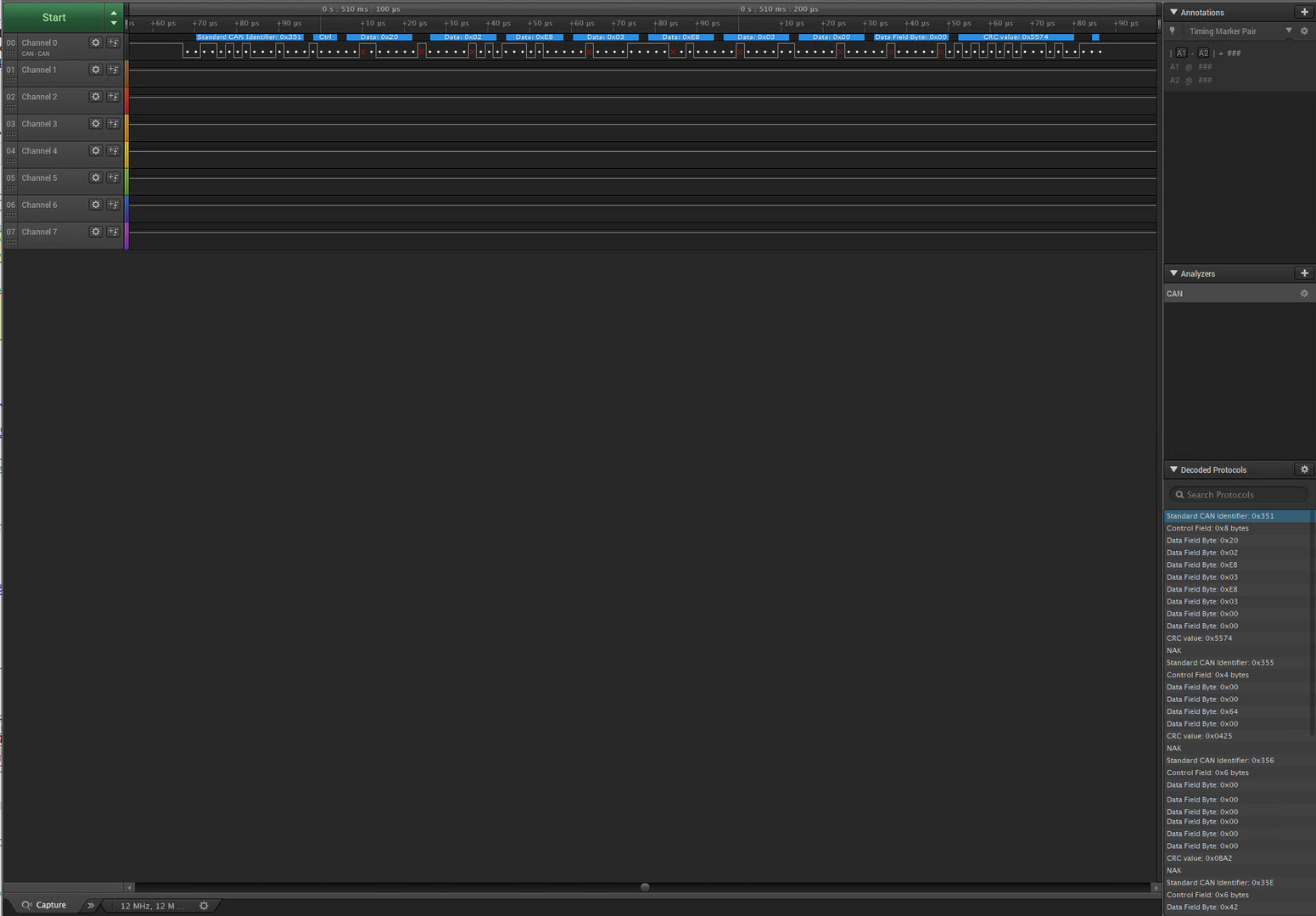Click the CRC value: 0x5574 waveform bubble
The image size is (1316, 916).
(1016, 37)
